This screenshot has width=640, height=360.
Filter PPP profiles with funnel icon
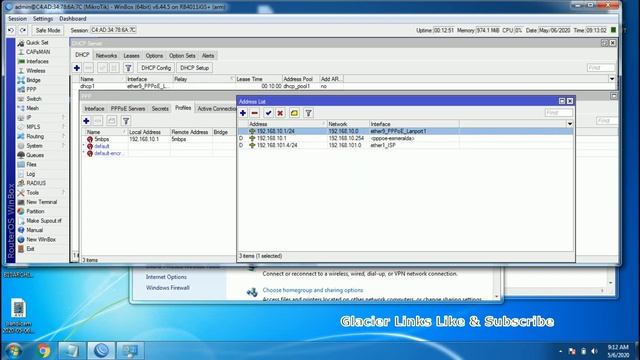point(126,121)
